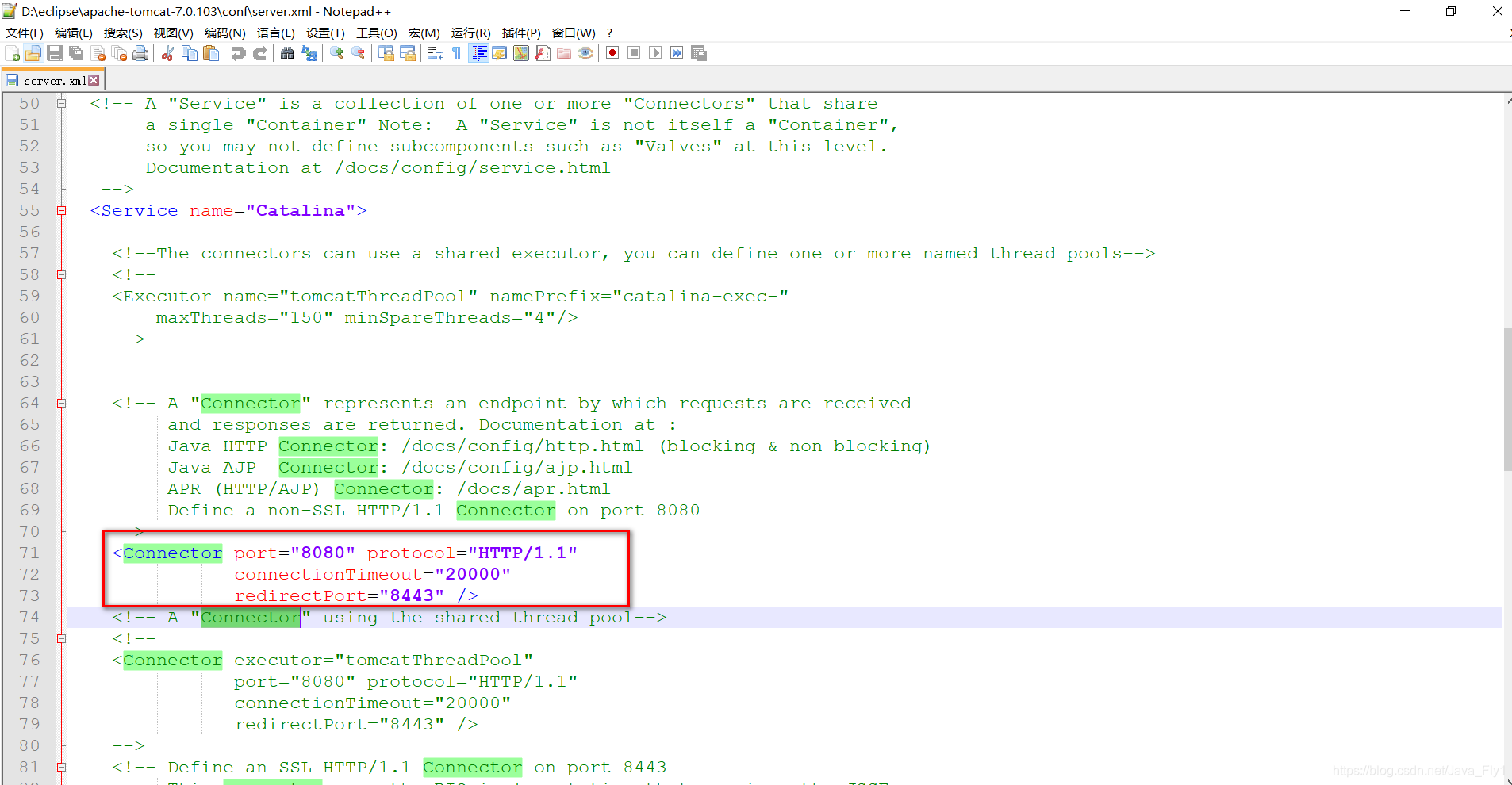Screen dimensions: 1512x785
Task: Toggle synchronized horizontal scrolling
Action: coord(408,53)
